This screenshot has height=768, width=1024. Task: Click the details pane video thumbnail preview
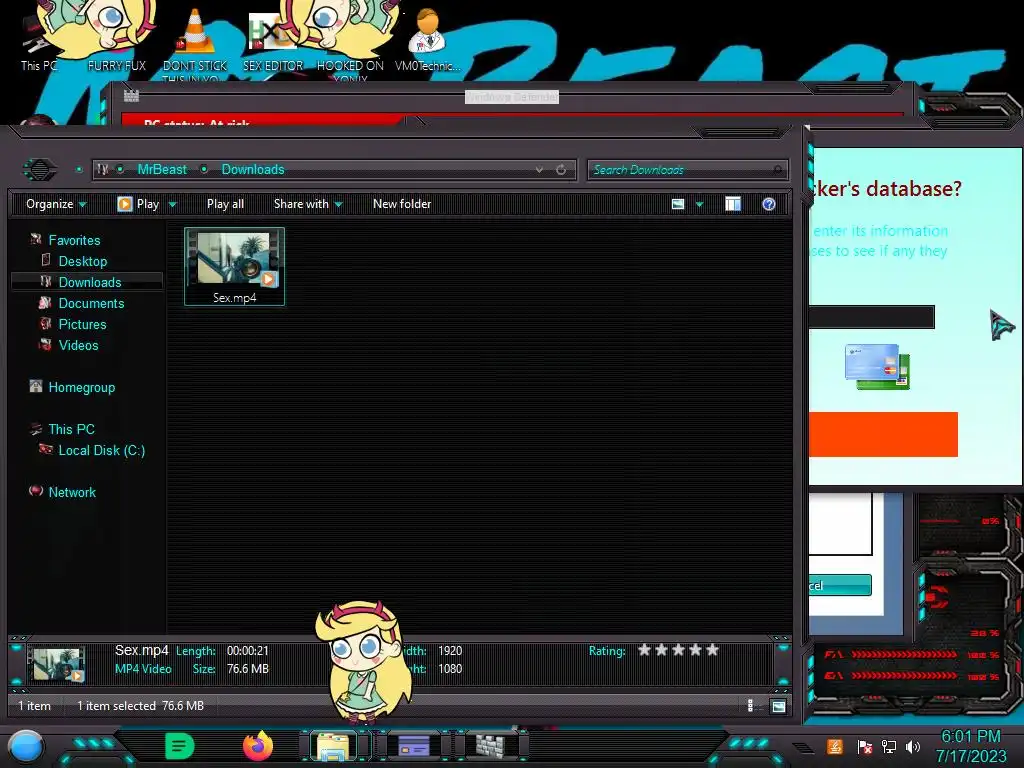(57, 664)
